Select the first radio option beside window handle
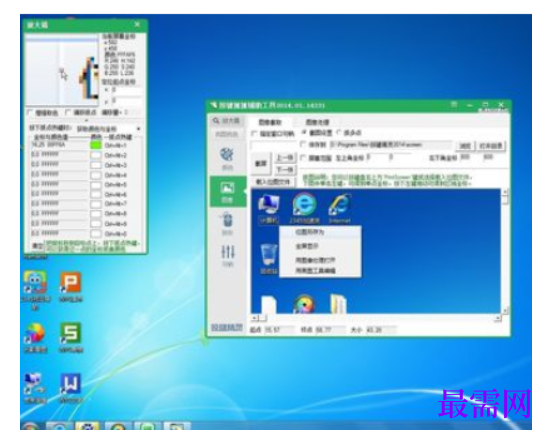The height and width of the screenshot is (435, 550). (x=304, y=133)
